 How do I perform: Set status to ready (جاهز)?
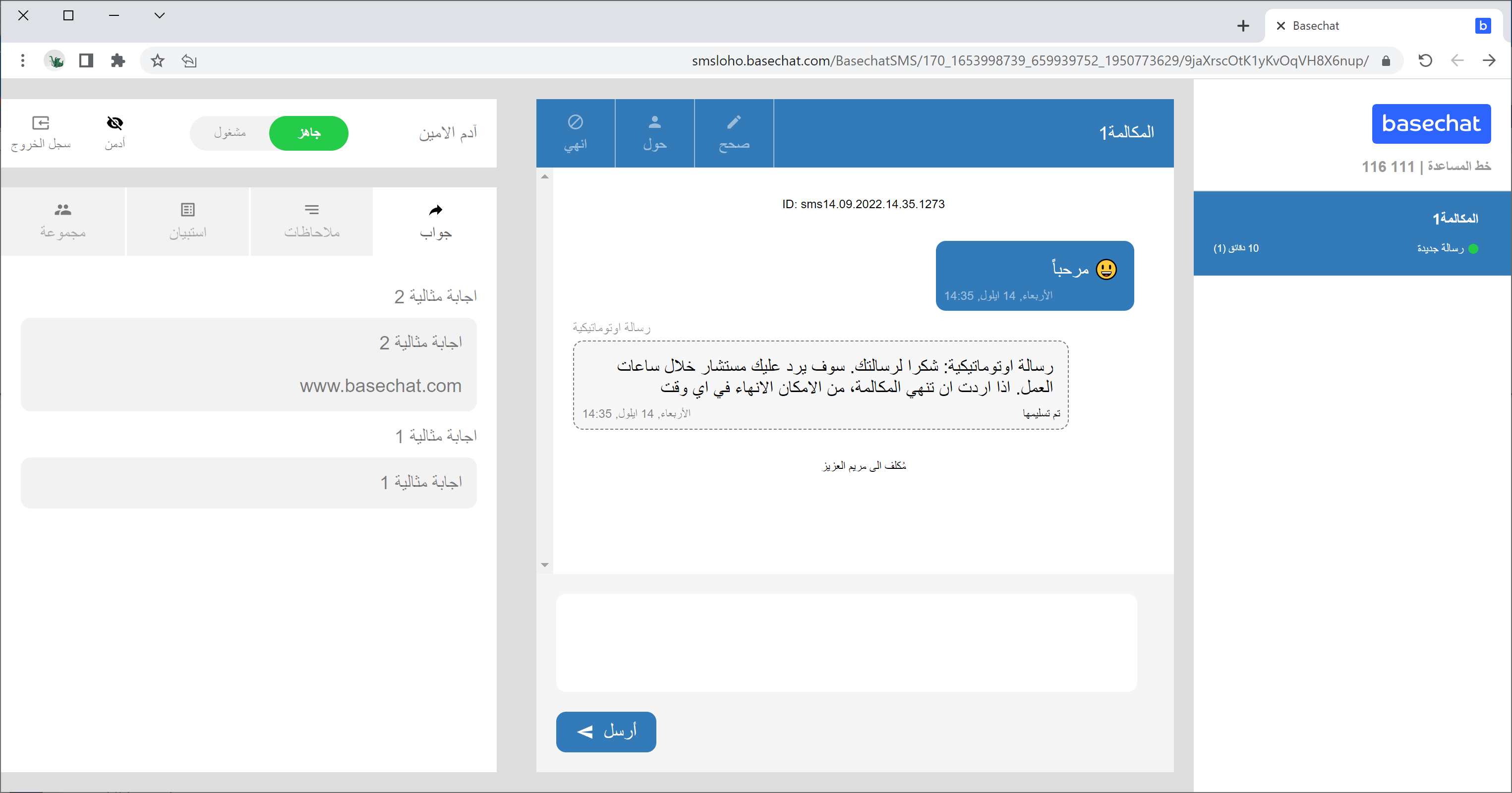tap(309, 133)
